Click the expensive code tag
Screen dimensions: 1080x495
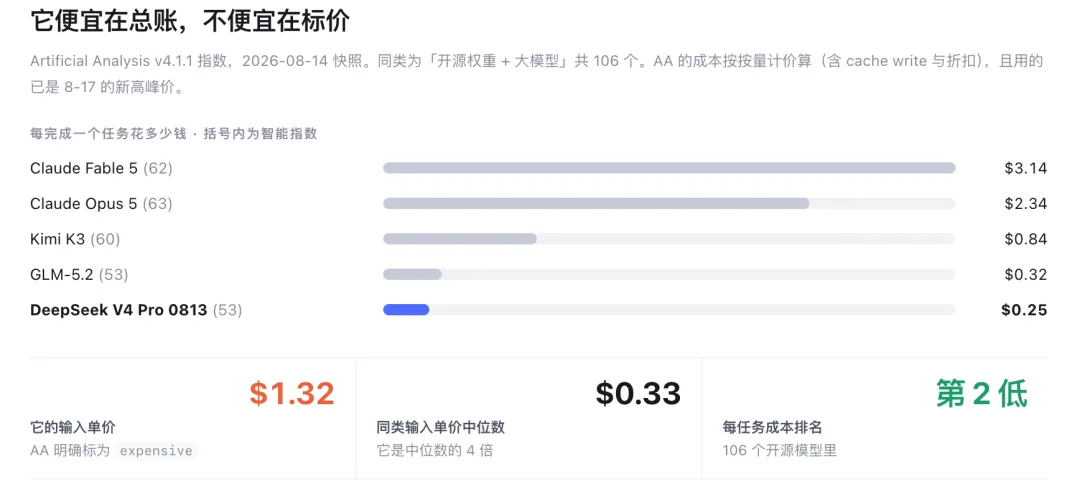[156, 451]
